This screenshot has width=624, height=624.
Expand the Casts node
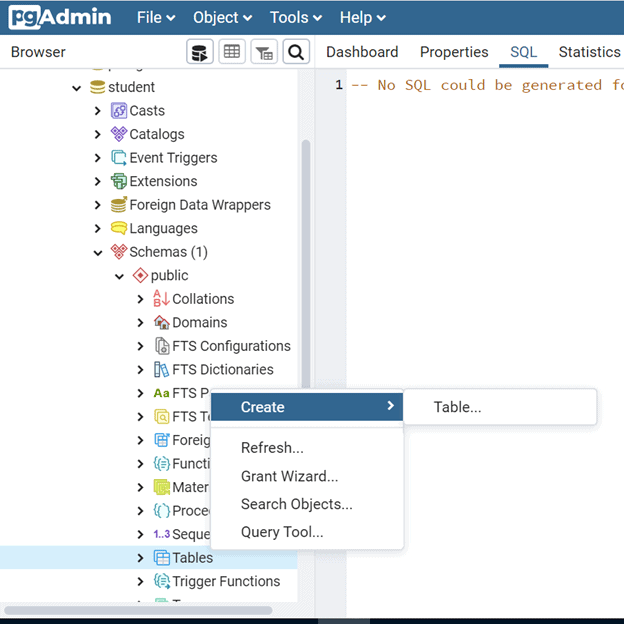(98, 111)
